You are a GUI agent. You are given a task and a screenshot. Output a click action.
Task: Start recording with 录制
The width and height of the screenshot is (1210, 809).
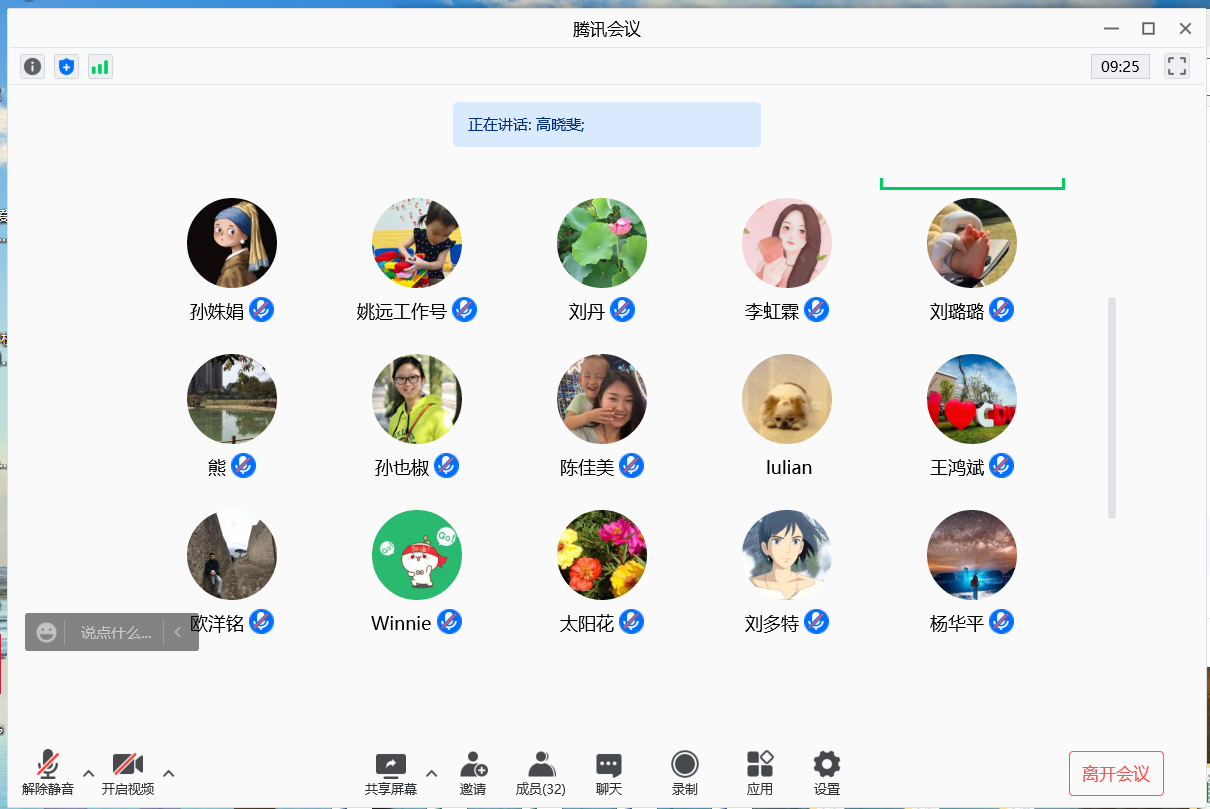[x=685, y=773]
